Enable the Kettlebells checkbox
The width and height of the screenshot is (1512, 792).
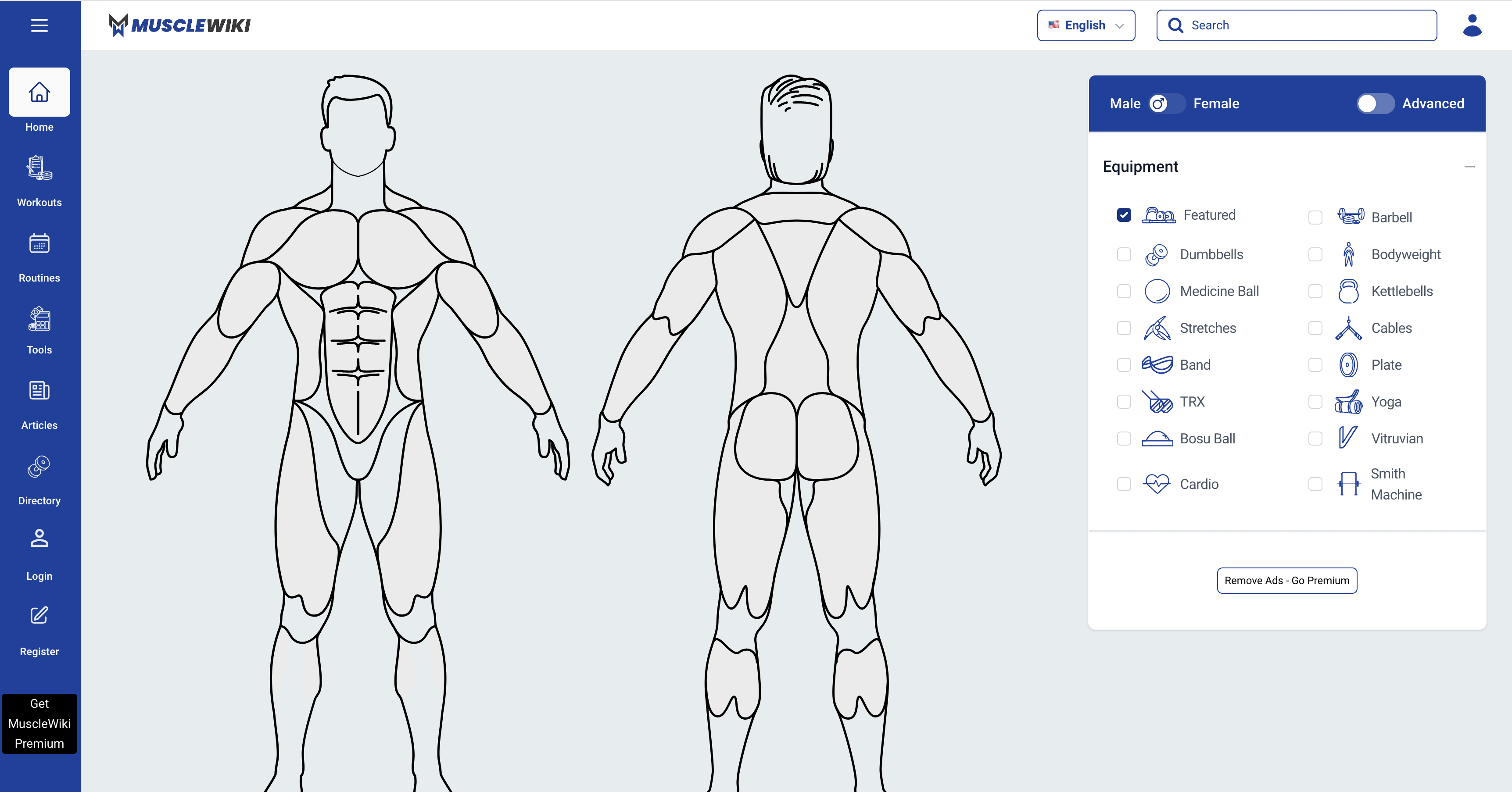pos(1315,292)
